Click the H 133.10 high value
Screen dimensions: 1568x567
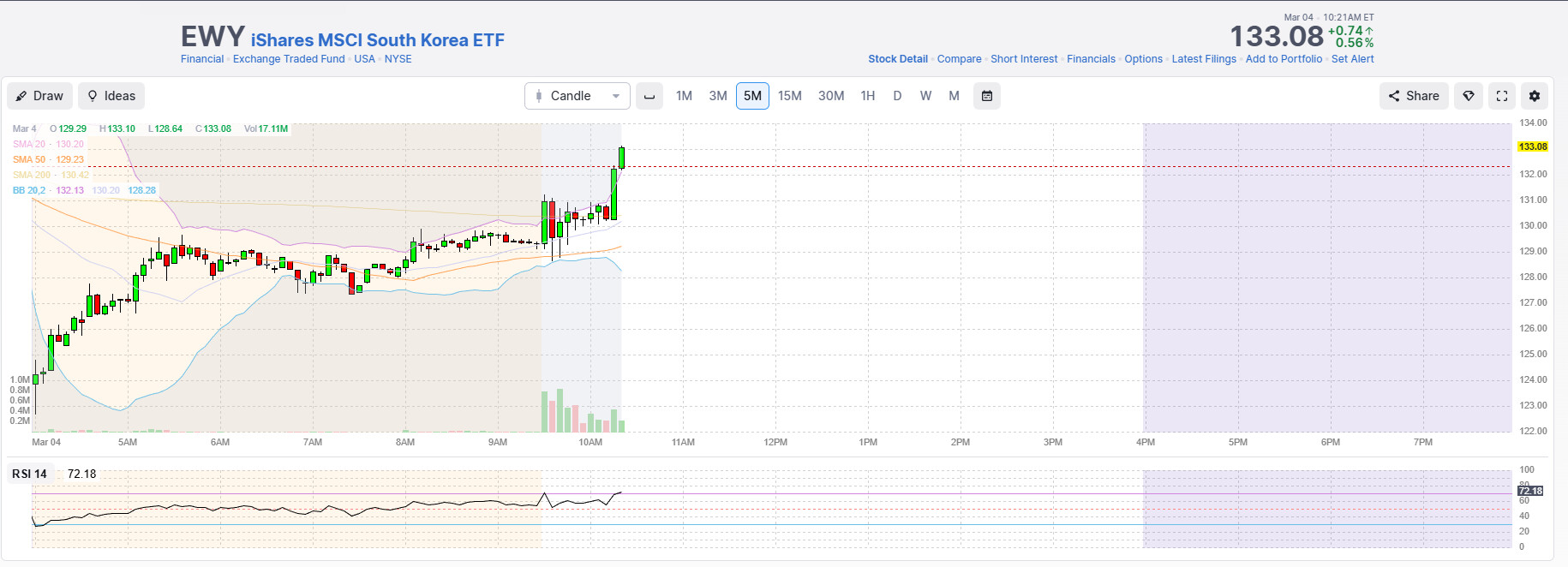click(x=117, y=128)
